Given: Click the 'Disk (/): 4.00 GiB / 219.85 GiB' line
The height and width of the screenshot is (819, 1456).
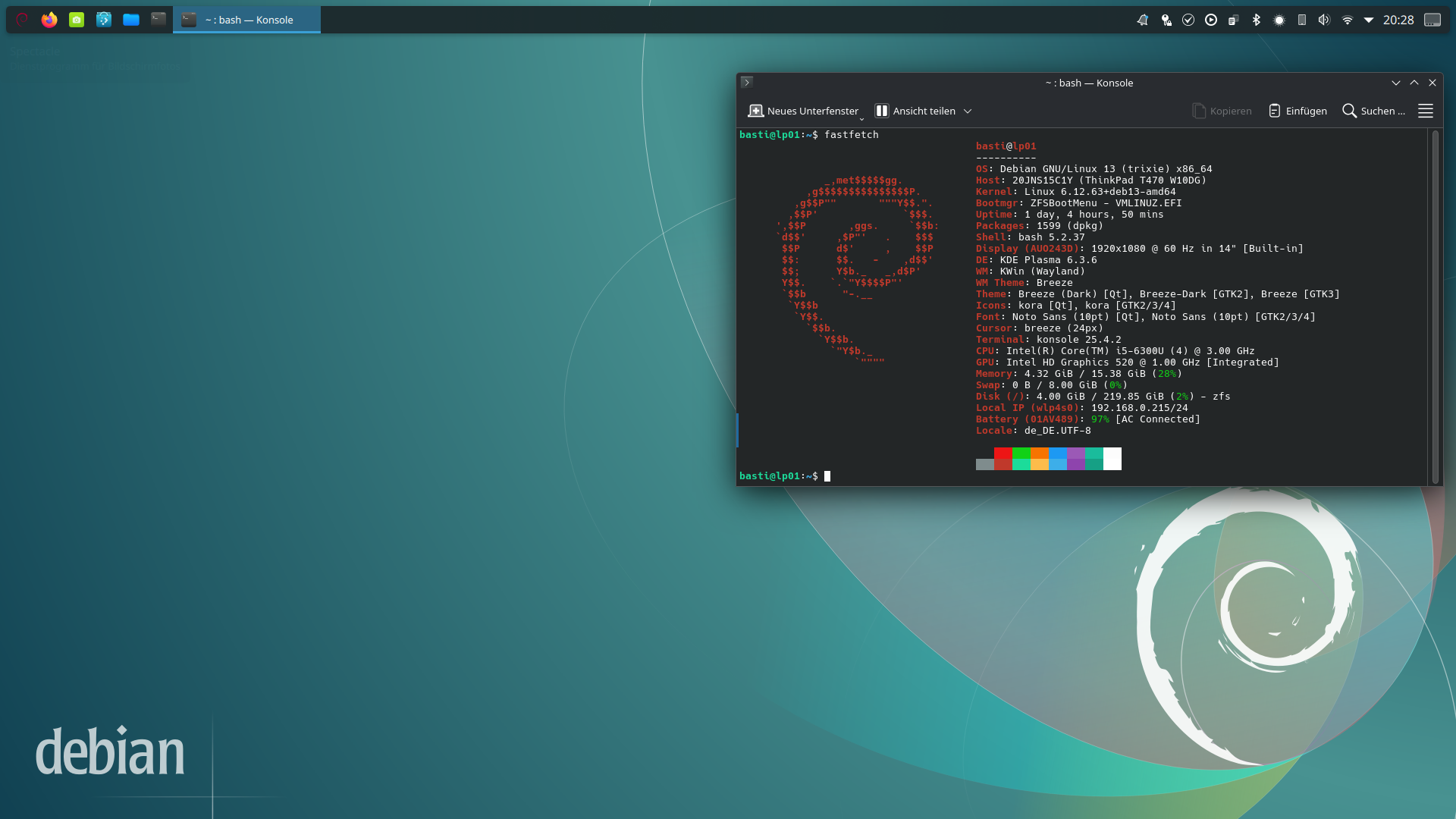Looking at the screenshot, I should pyautogui.click(x=1103, y=397).
